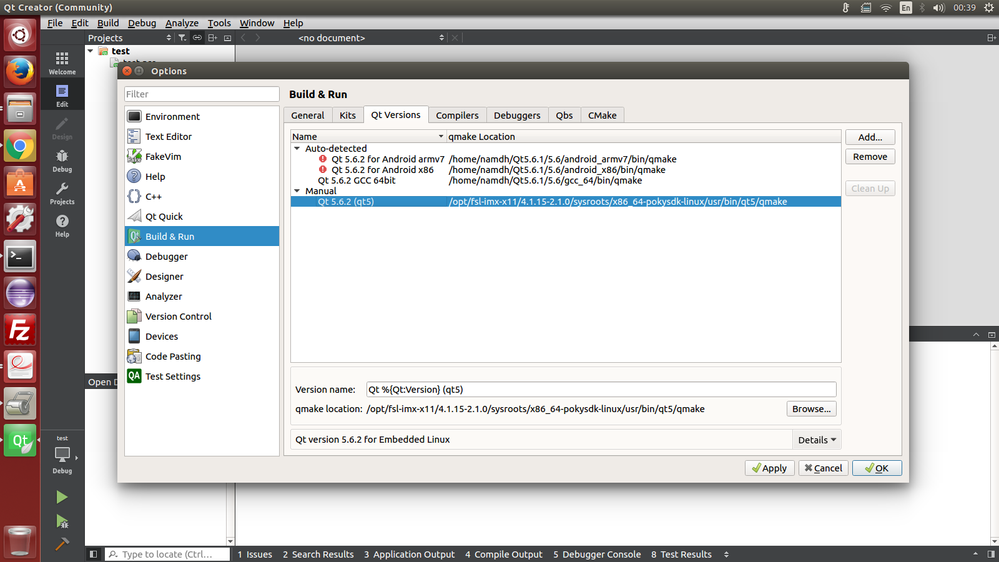Edit the Version name field
This screenshot has height=562, width=999.
point(601,389)
